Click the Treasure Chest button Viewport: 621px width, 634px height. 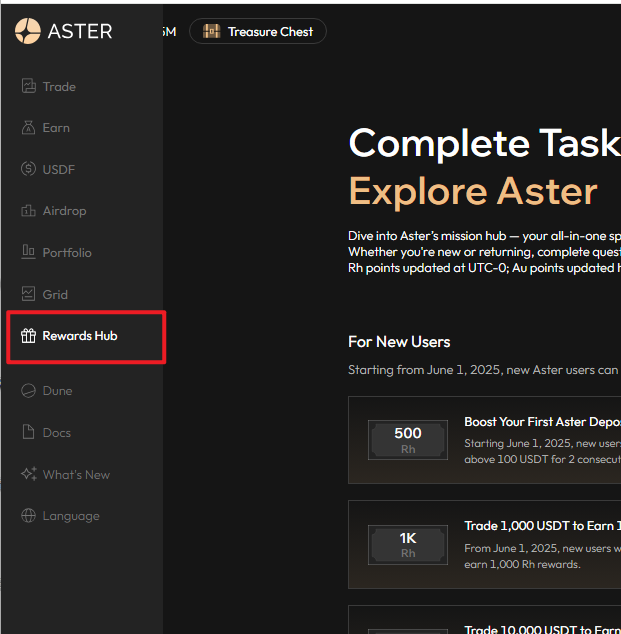click(x=258, y=31)
